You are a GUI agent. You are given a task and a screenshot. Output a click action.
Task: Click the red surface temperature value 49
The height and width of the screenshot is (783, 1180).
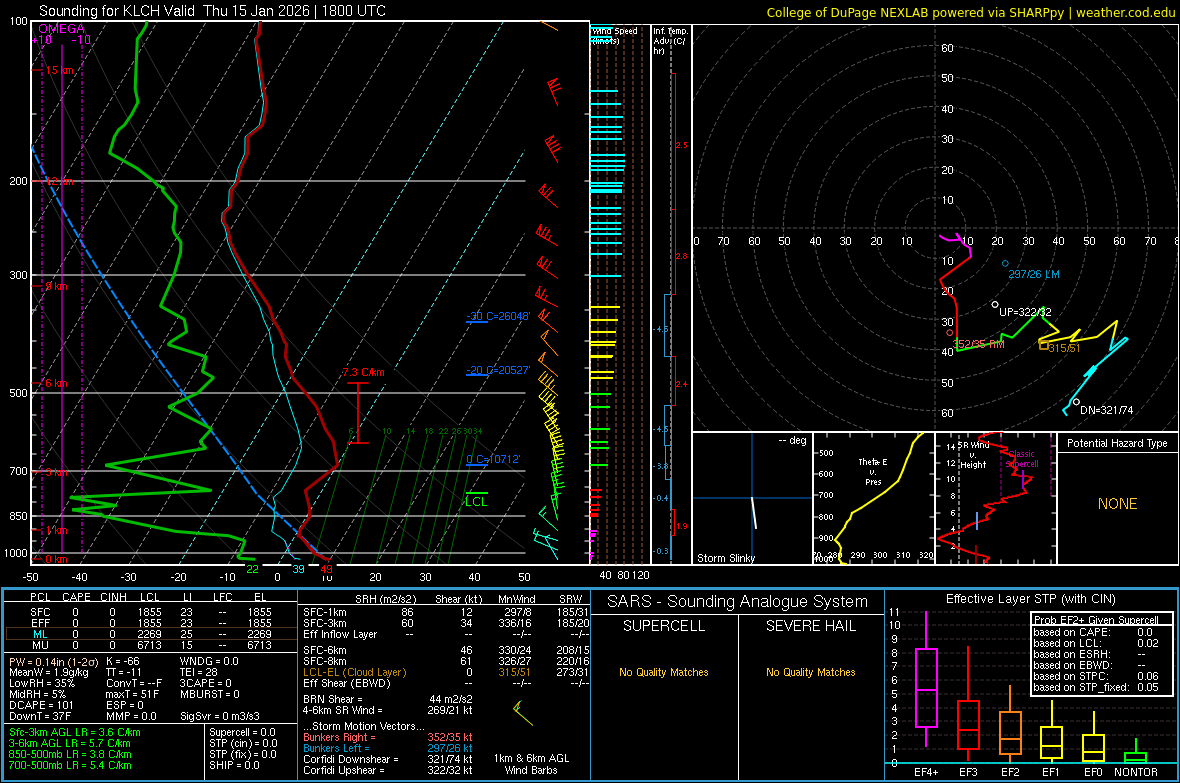(327, 569)
